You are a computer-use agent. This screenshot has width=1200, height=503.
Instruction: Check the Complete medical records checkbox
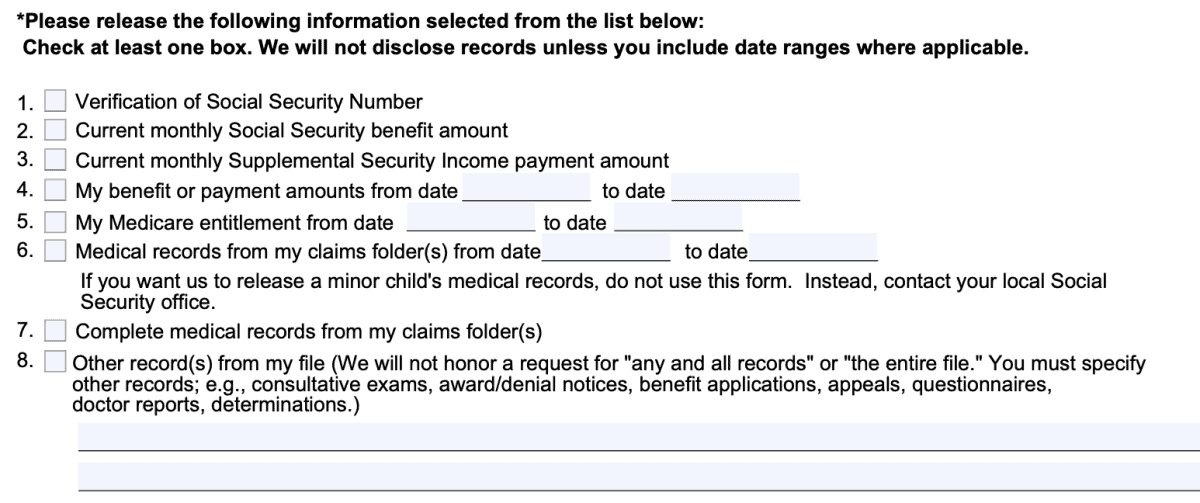(57, 331)
